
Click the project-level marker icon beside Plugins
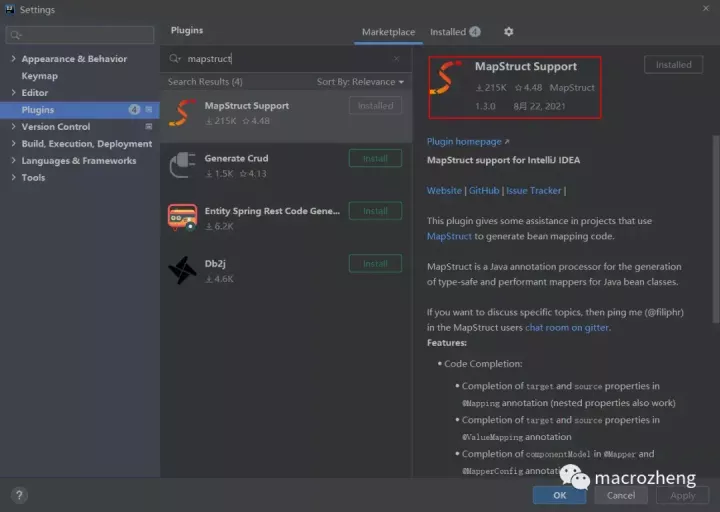tap(149, 109)
